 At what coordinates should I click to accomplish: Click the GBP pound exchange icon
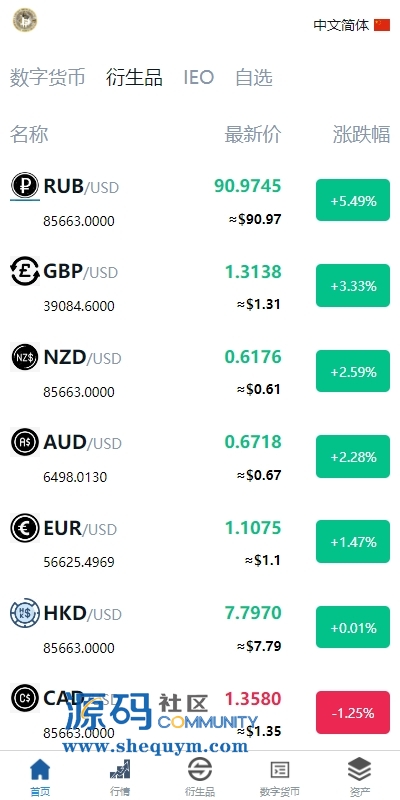click(24, 271)
